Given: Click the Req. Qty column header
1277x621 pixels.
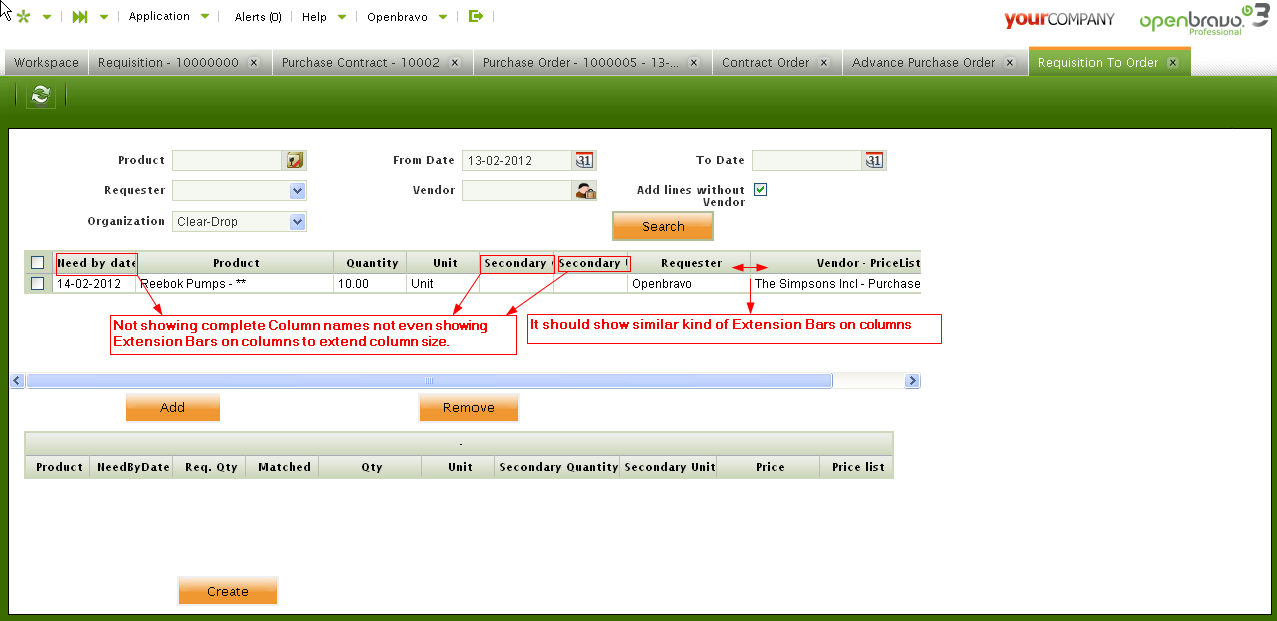Looking at the screenshot, I should click(211, 467).
